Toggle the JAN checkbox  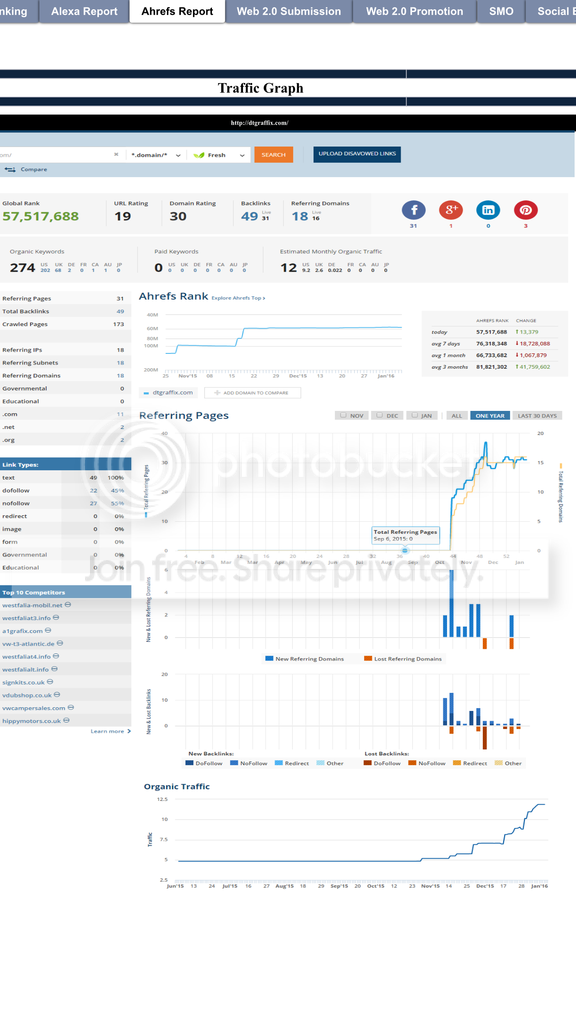click(x=414, y=415)
